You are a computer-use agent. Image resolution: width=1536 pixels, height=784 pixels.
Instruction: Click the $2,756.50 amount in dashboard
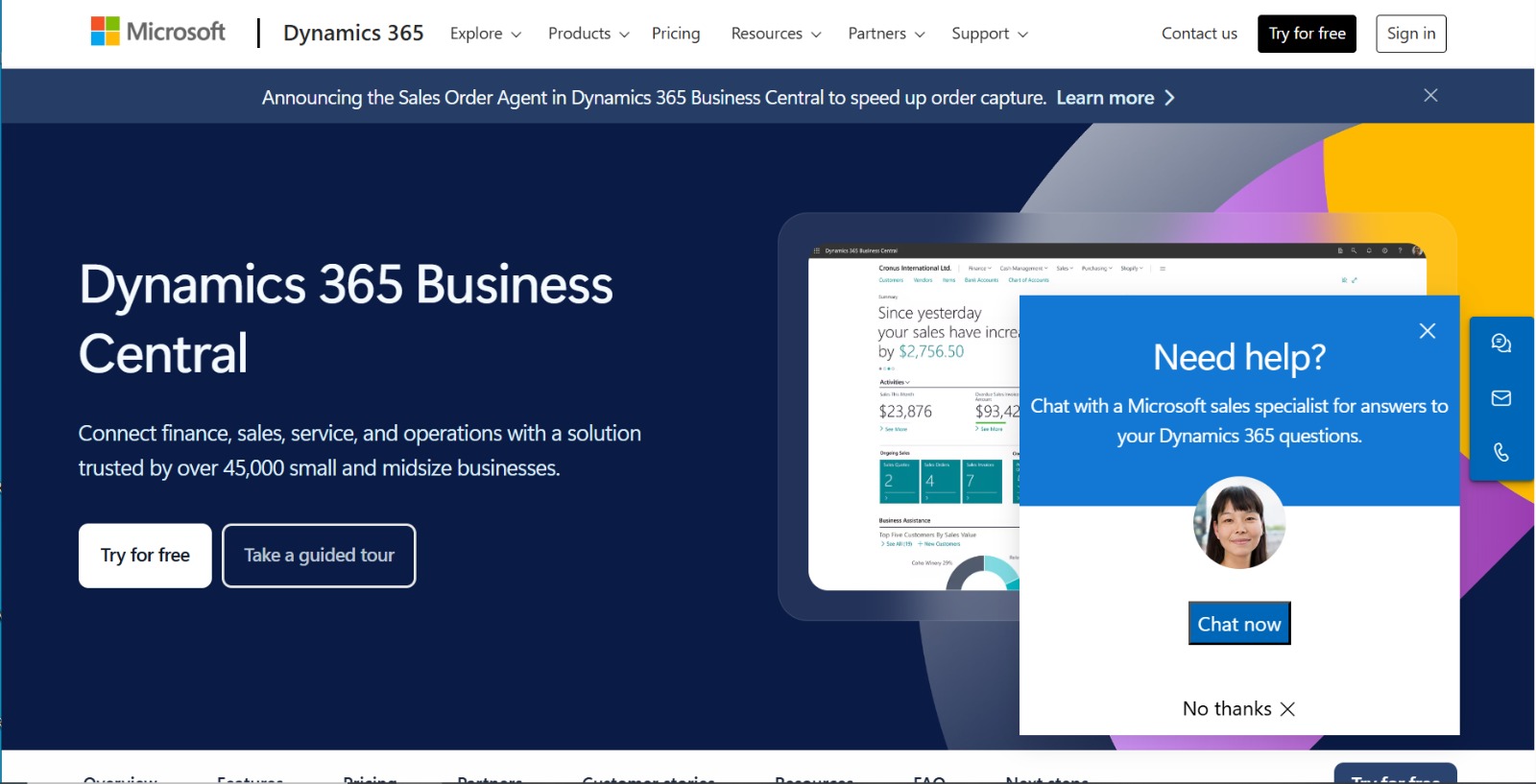coord(931,351)
